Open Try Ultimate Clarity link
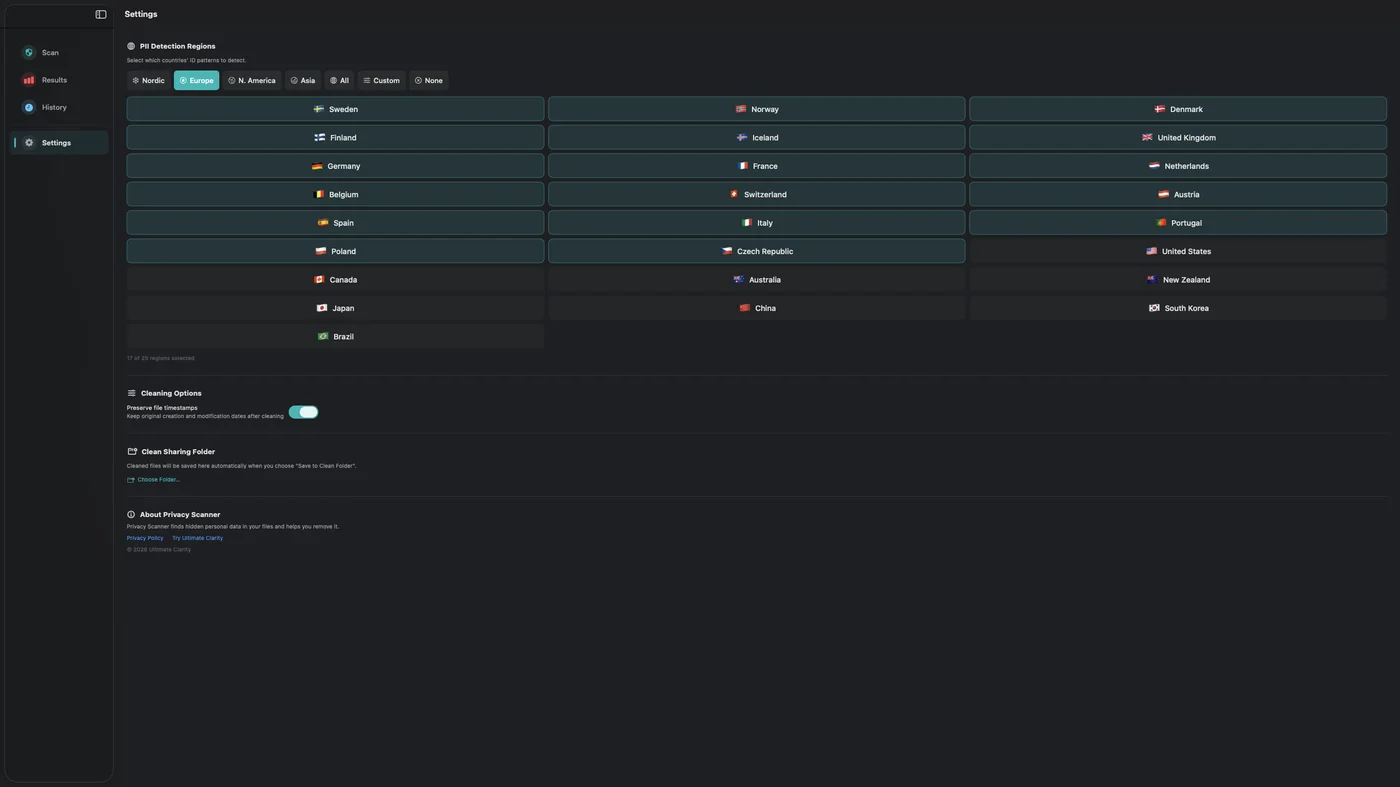 (197, 538)
